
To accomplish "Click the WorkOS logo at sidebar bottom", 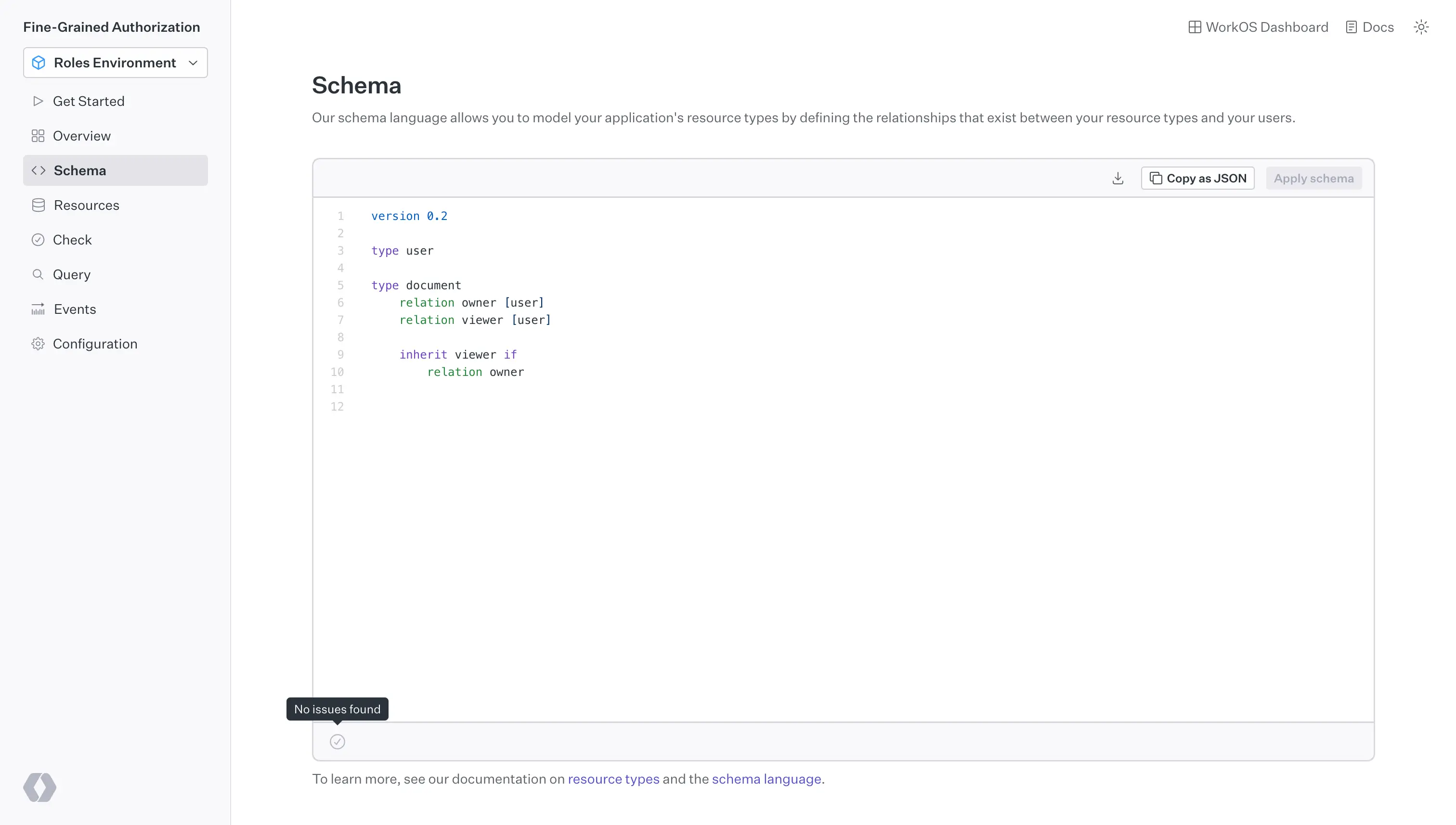I will point(39,787).
